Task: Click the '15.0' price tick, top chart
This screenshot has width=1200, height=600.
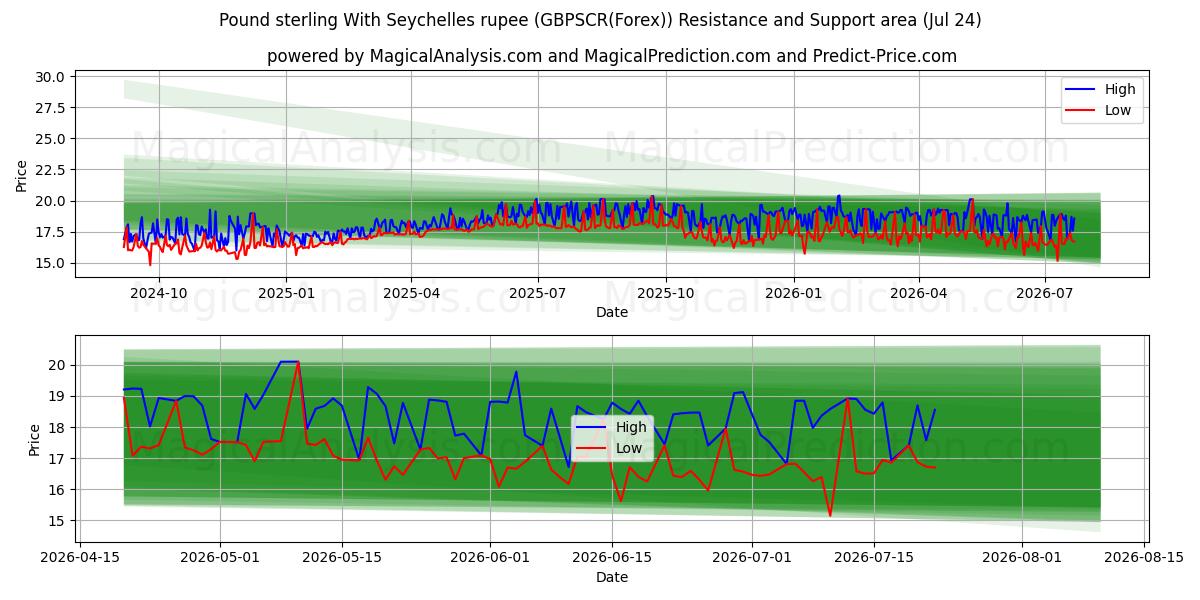Action: [51, 263]
